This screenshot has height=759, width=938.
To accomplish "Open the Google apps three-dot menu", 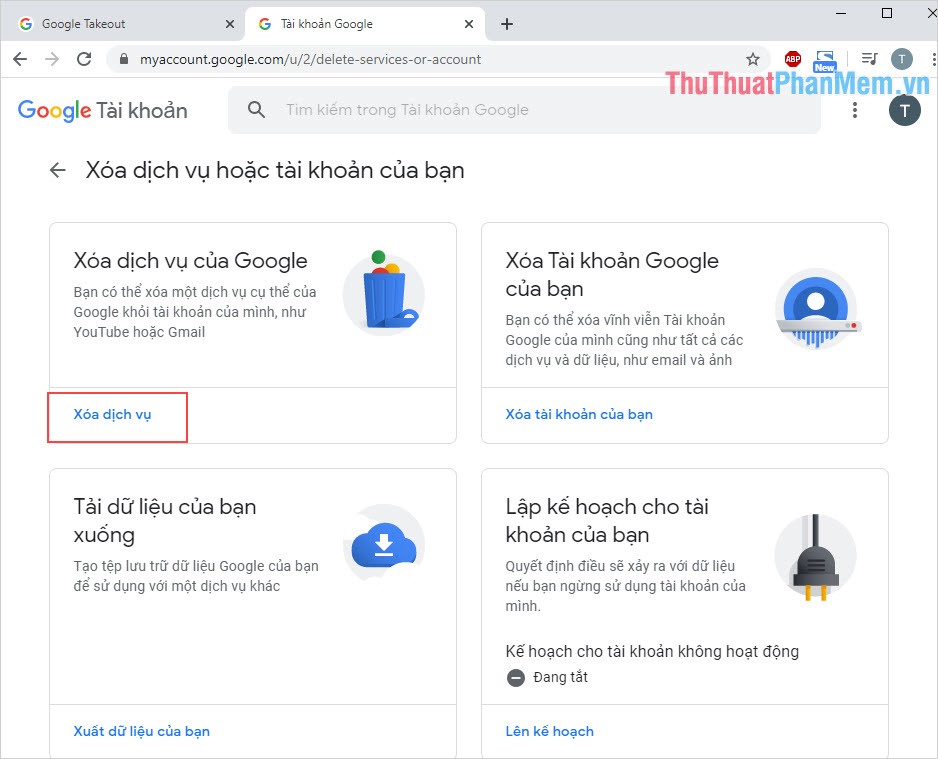I will coord(855,110).
